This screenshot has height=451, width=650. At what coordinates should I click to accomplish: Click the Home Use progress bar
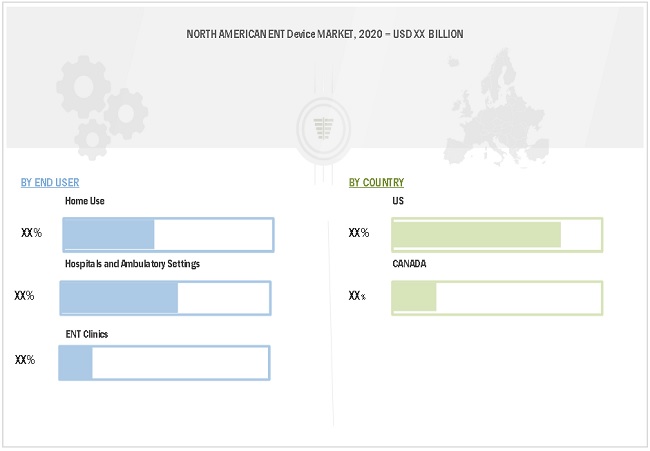point(168,234)
